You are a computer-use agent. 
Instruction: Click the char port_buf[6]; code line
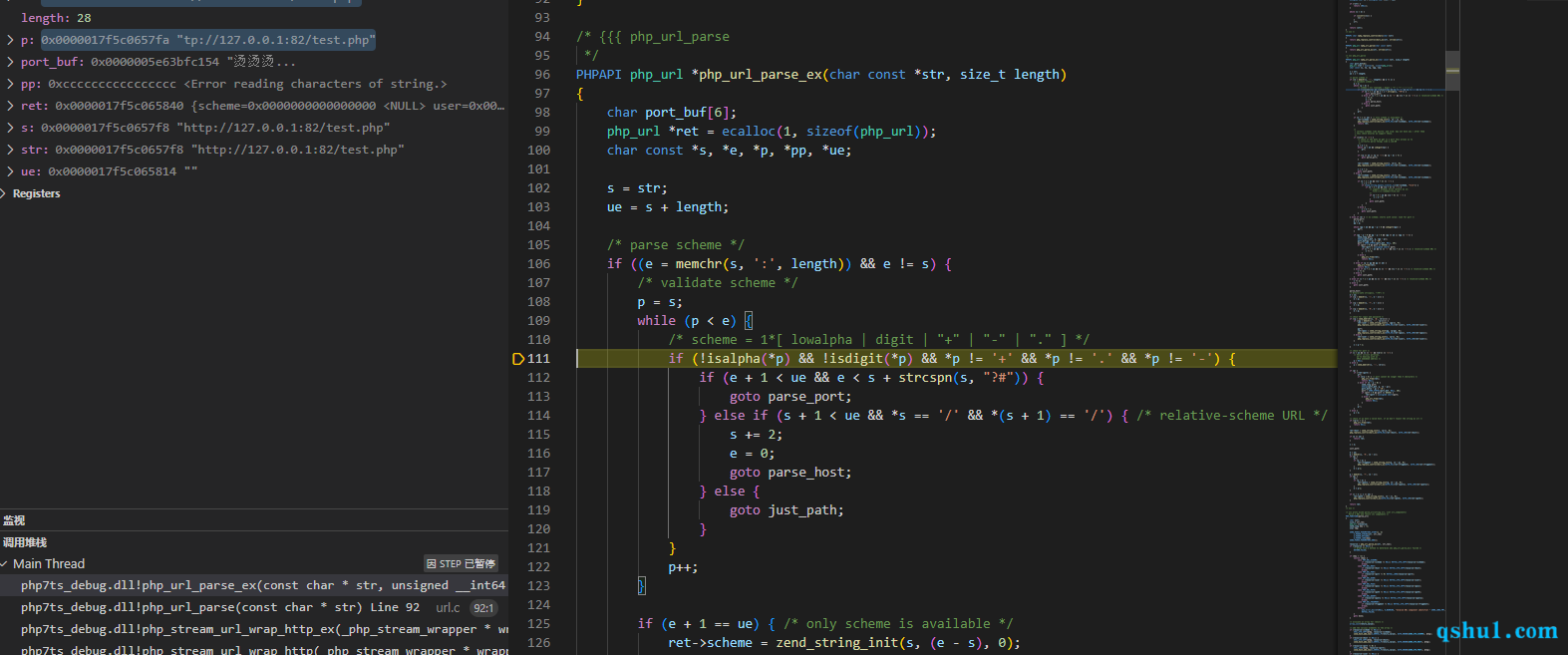[672, 113]
